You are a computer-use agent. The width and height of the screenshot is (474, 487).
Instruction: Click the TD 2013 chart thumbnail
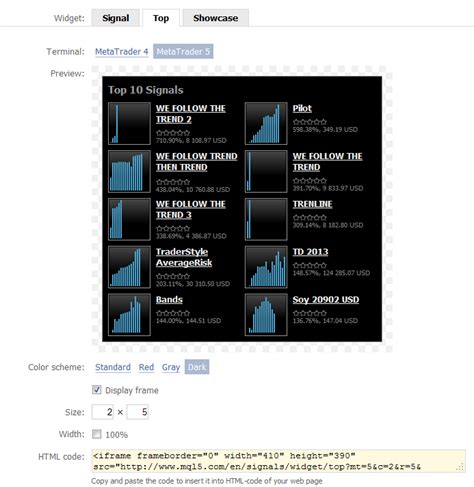pos(266,267)
